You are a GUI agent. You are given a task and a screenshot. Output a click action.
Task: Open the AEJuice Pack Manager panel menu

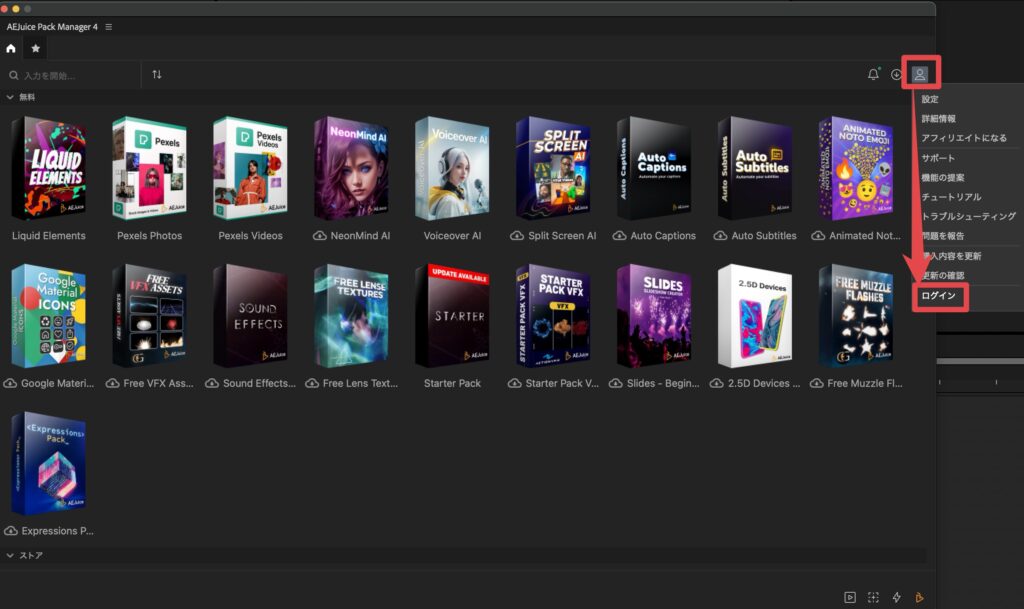108,27
